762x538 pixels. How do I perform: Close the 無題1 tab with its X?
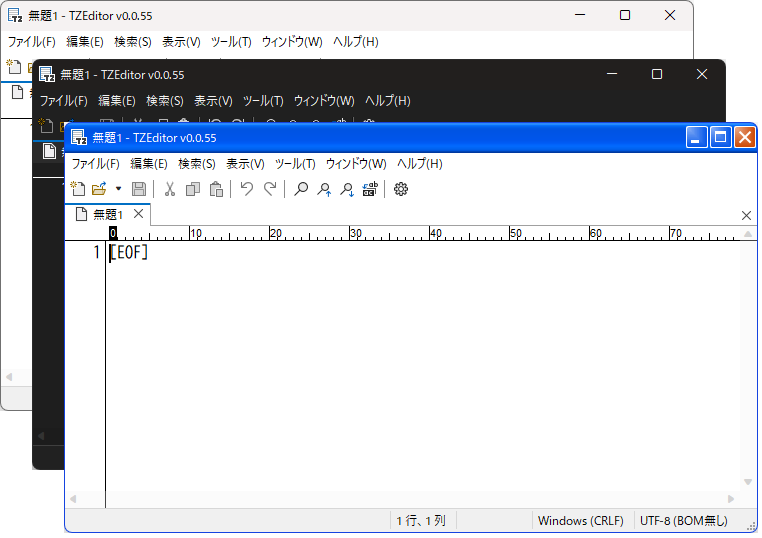[139, 214]
